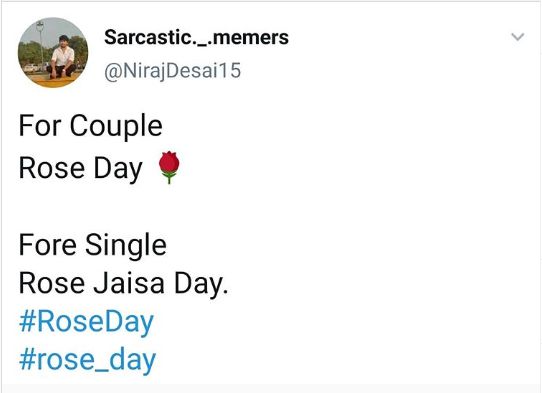Click the word "Single" in tweet
542x393 pixels.
(126, 245)
